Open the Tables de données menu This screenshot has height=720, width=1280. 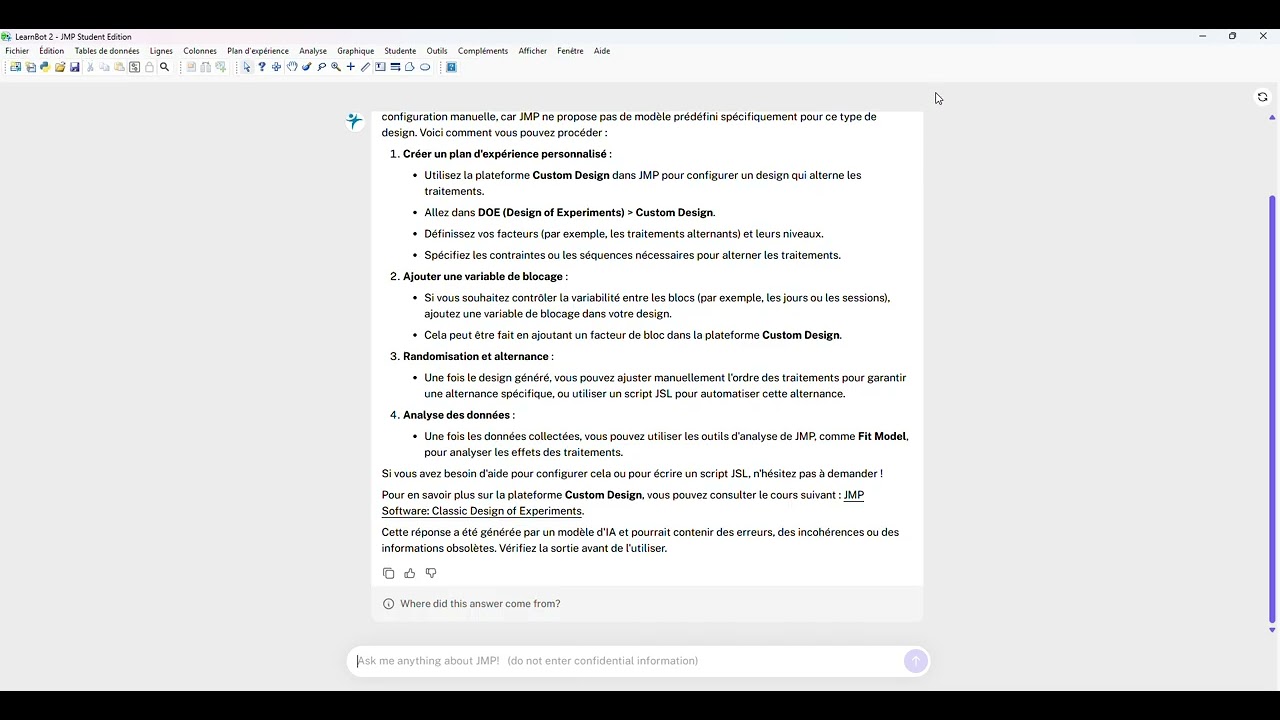point(107,51)
